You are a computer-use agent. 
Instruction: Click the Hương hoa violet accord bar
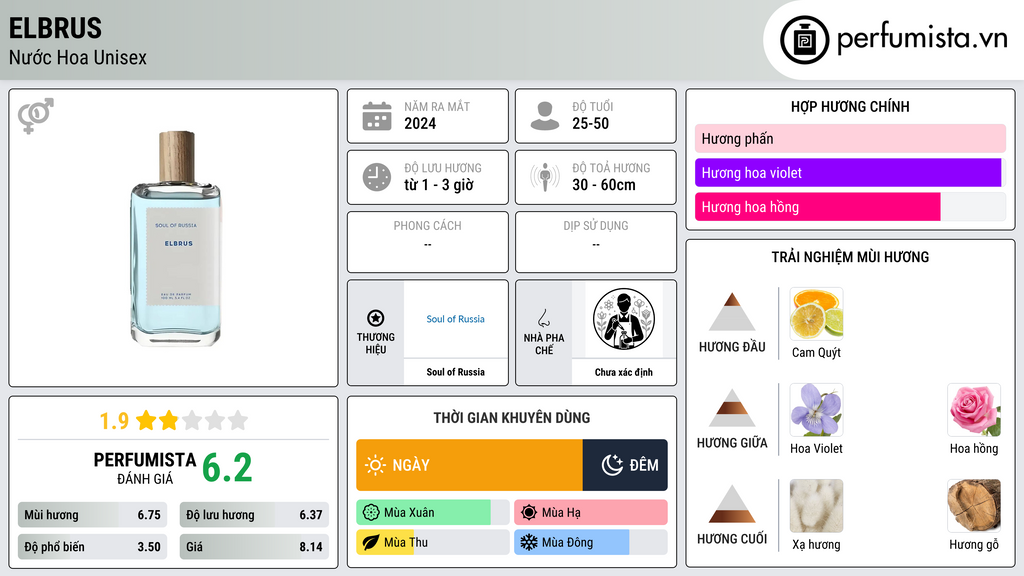pyautogui.click(x=848, y=173)
